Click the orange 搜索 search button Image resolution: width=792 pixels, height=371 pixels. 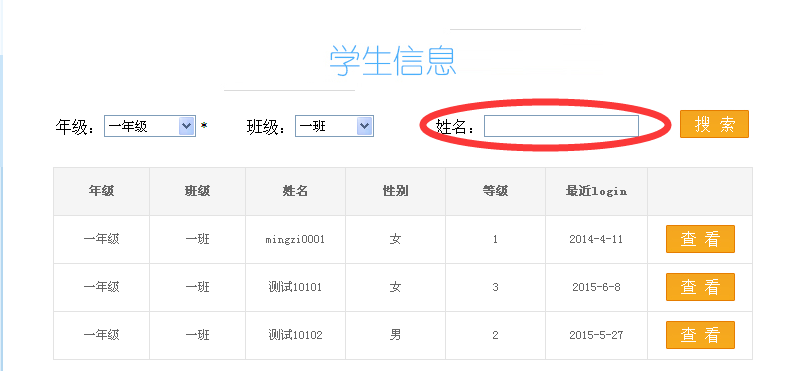[x=714, y=124]
